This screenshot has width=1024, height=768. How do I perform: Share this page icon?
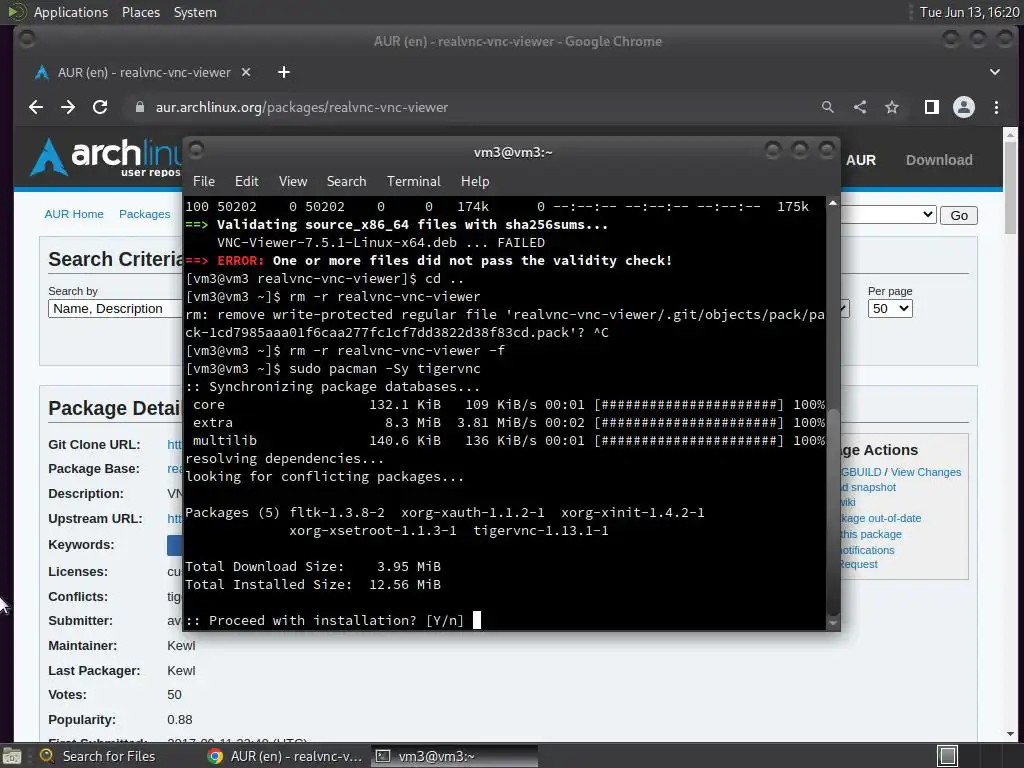pyautogui.click(x=860, y=107)
